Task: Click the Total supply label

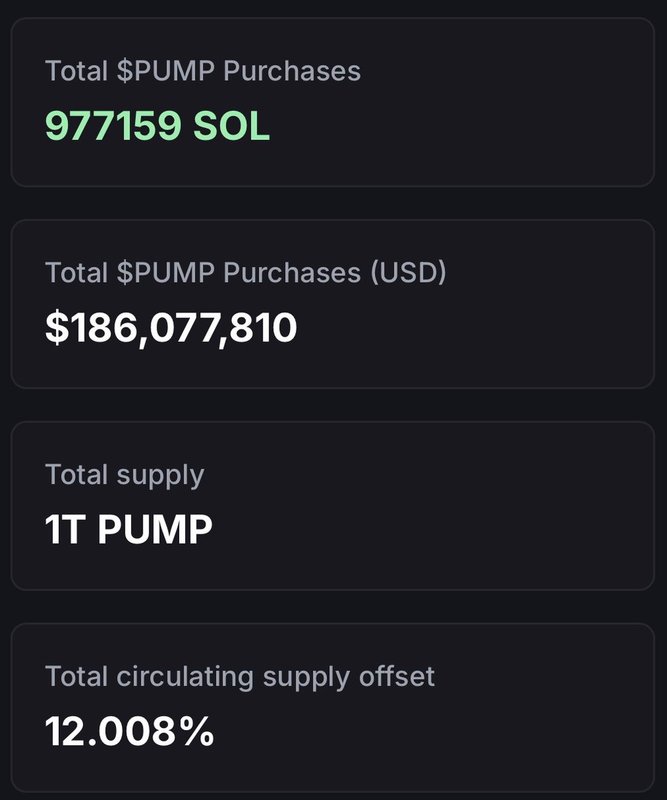Action: (x=124, y=474)
